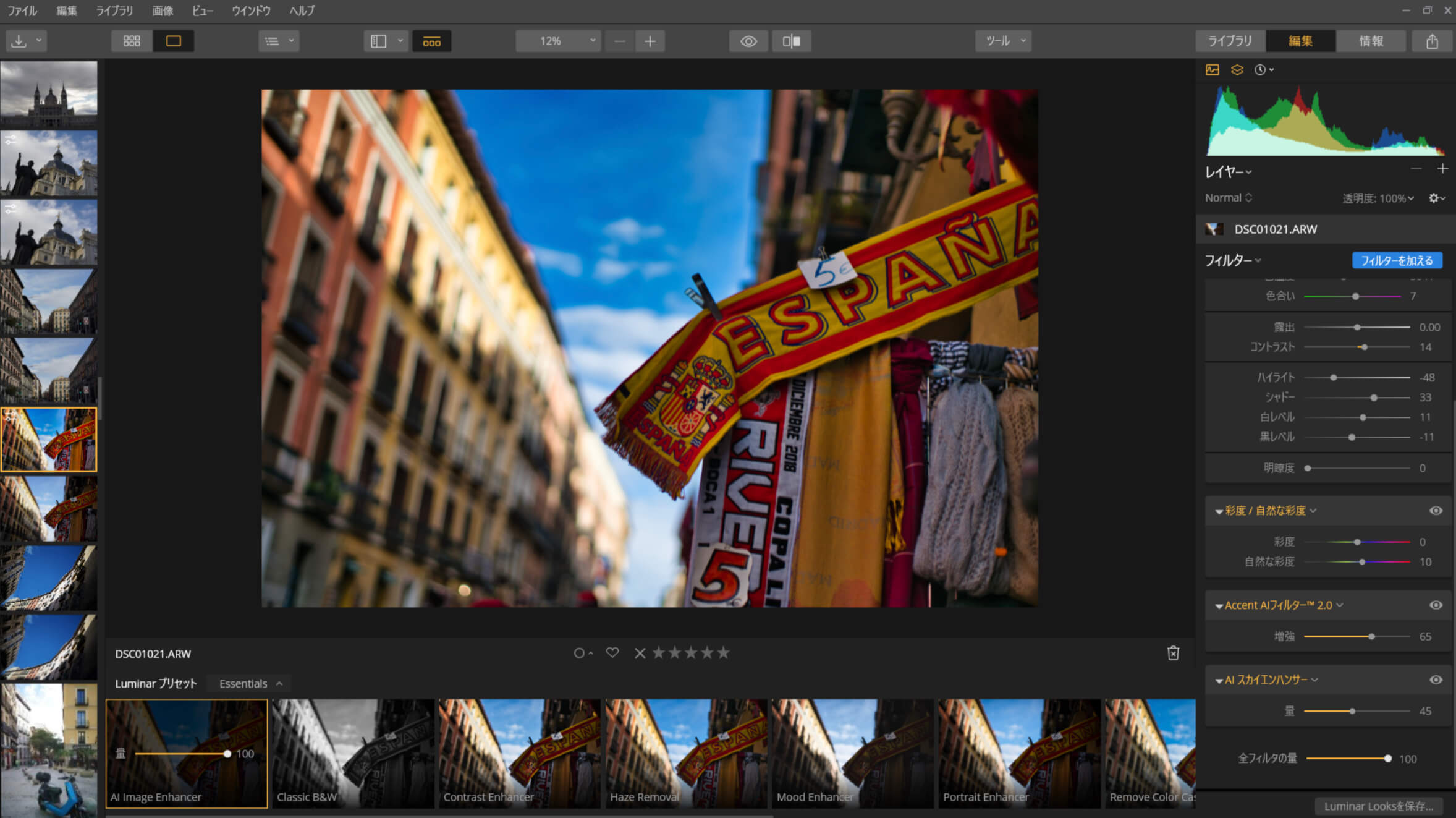Click the Luminar Looksを保存 button
Viewport: 1456px width, 818px height.
coord(1378,806)
